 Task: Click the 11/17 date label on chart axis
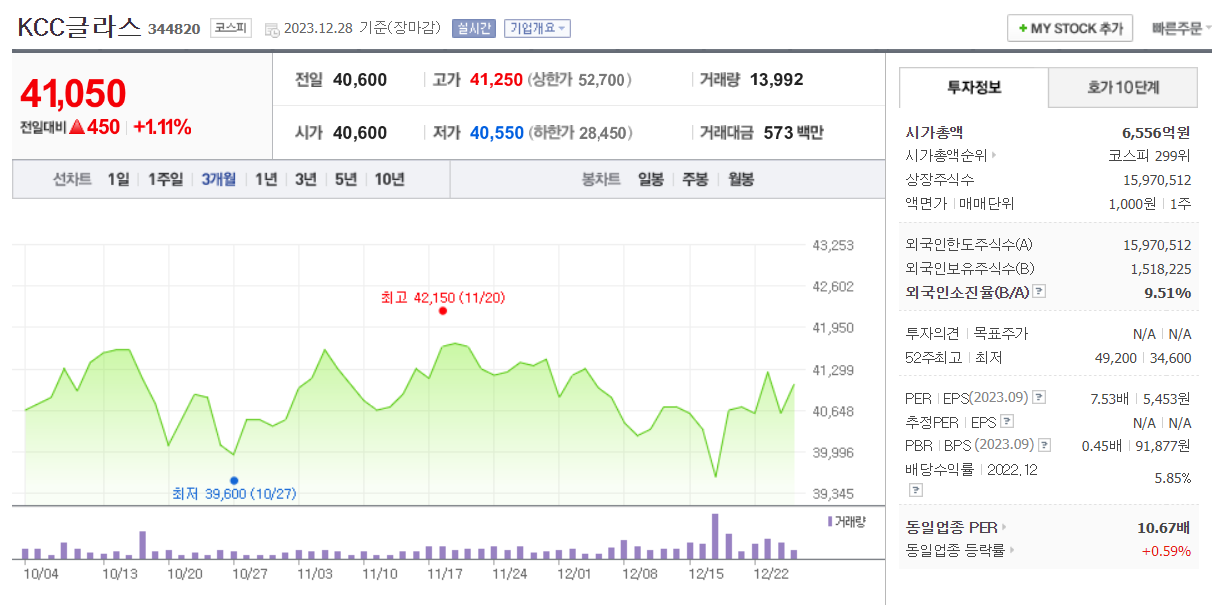tap(444, 574)
